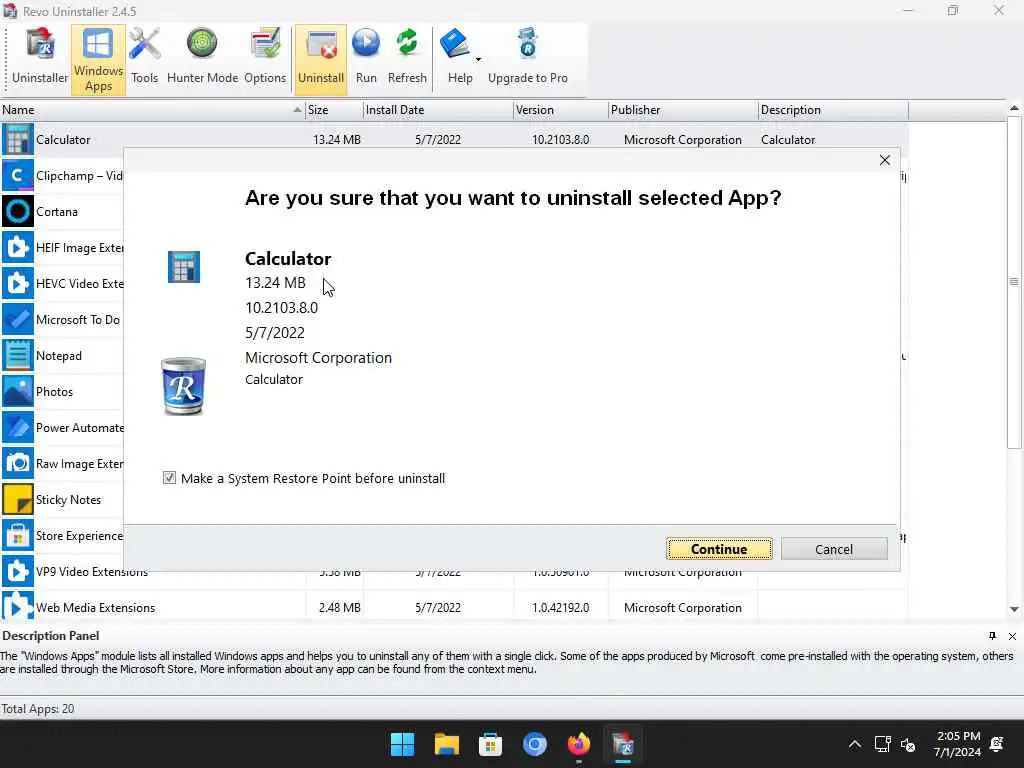
Task: Click Continue to confirm uninstall
Action: [x=719, y=549]
